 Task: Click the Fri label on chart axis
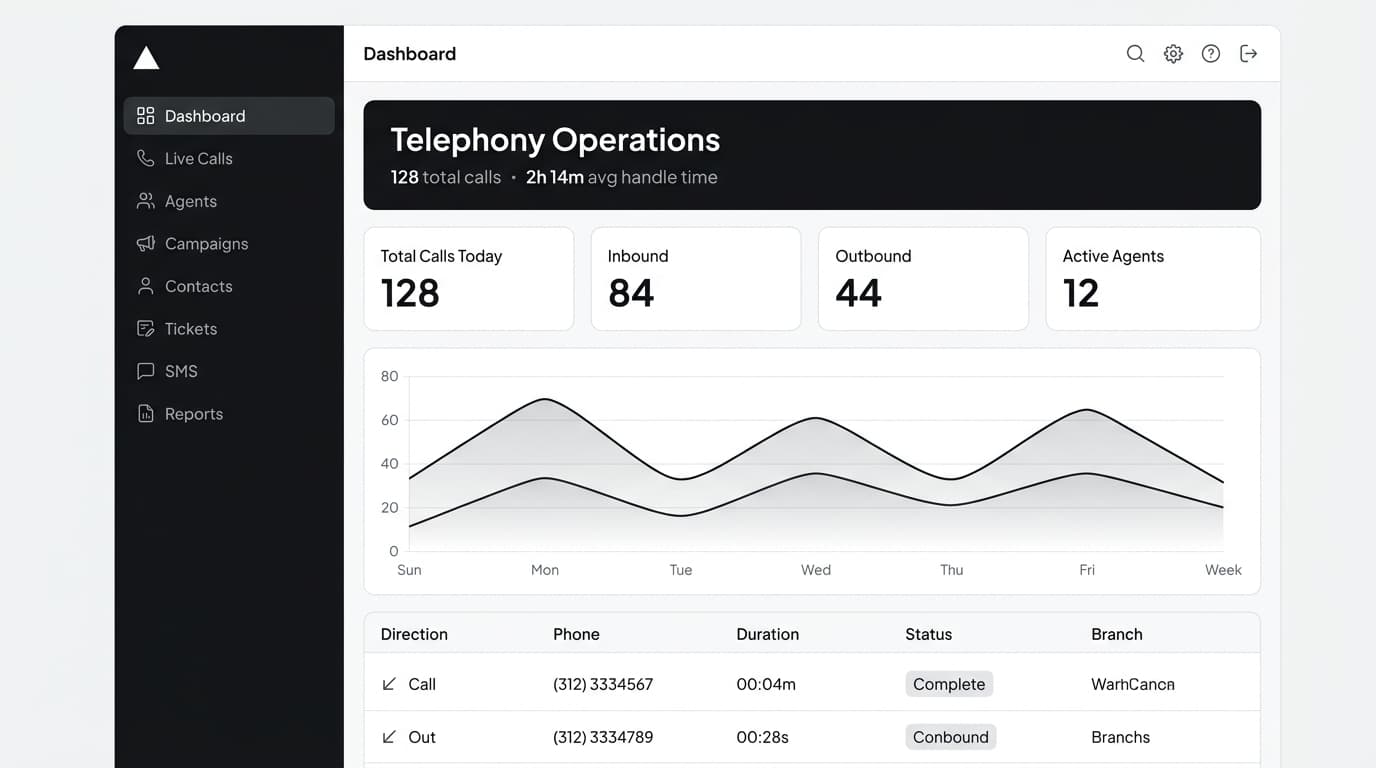click(1087, 570)
